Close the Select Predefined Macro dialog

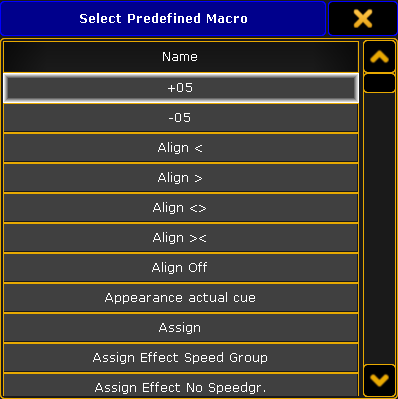coord(363,18)
